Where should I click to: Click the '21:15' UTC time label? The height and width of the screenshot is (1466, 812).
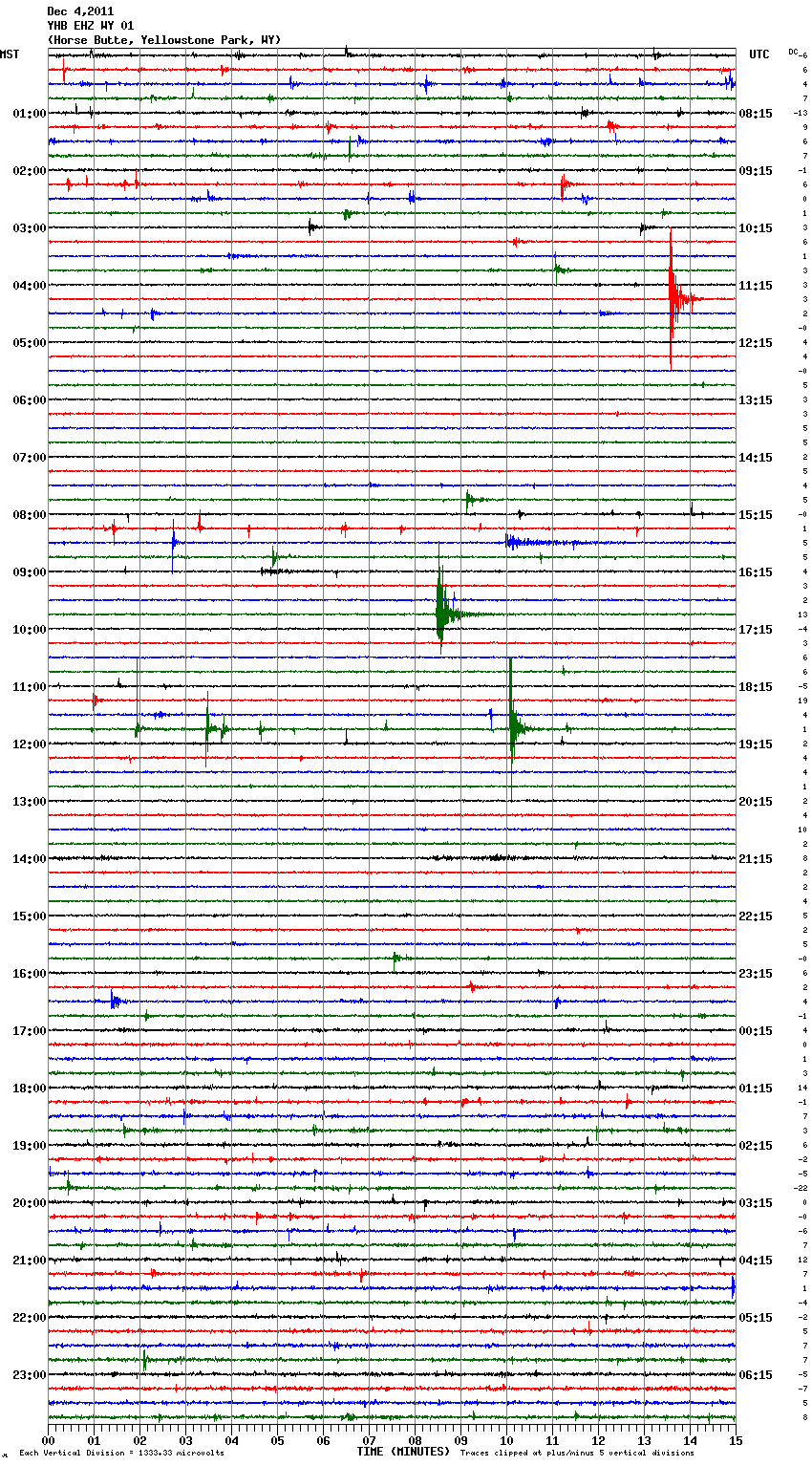(x=756, y=859)
